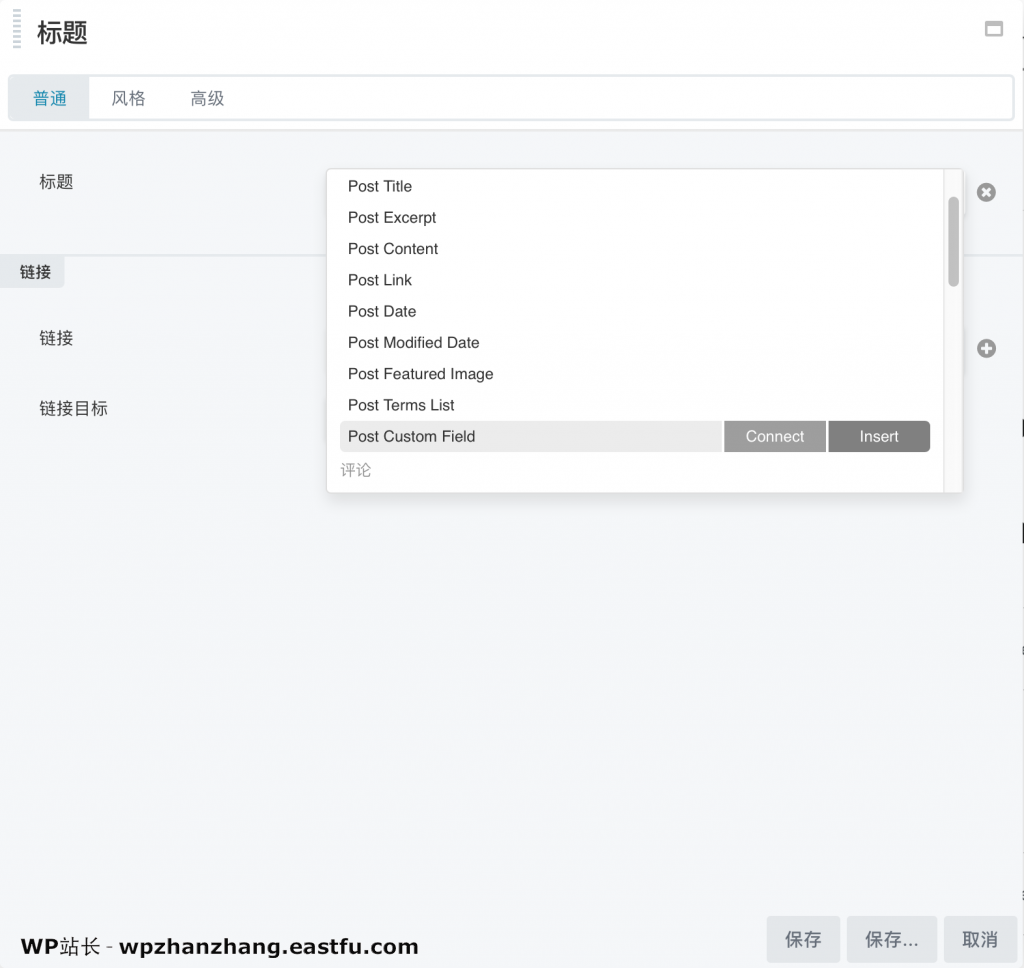Pick Post Featured Image entry
This screenshot has width=1024, height=968.
click(421, 374)
